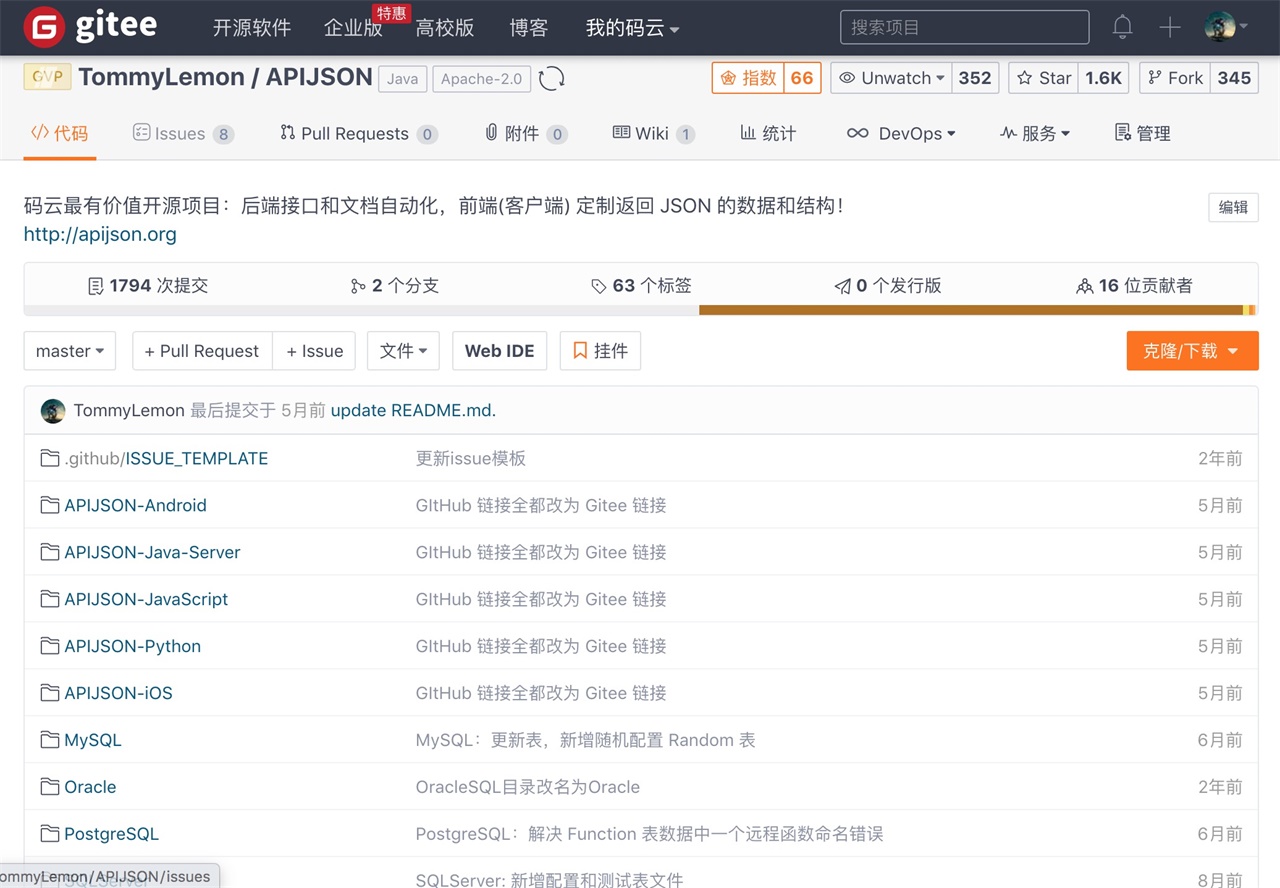Open the ISSUE_TEMPLATE folder link
This screenshot has height=888, width=1280.
197,458
